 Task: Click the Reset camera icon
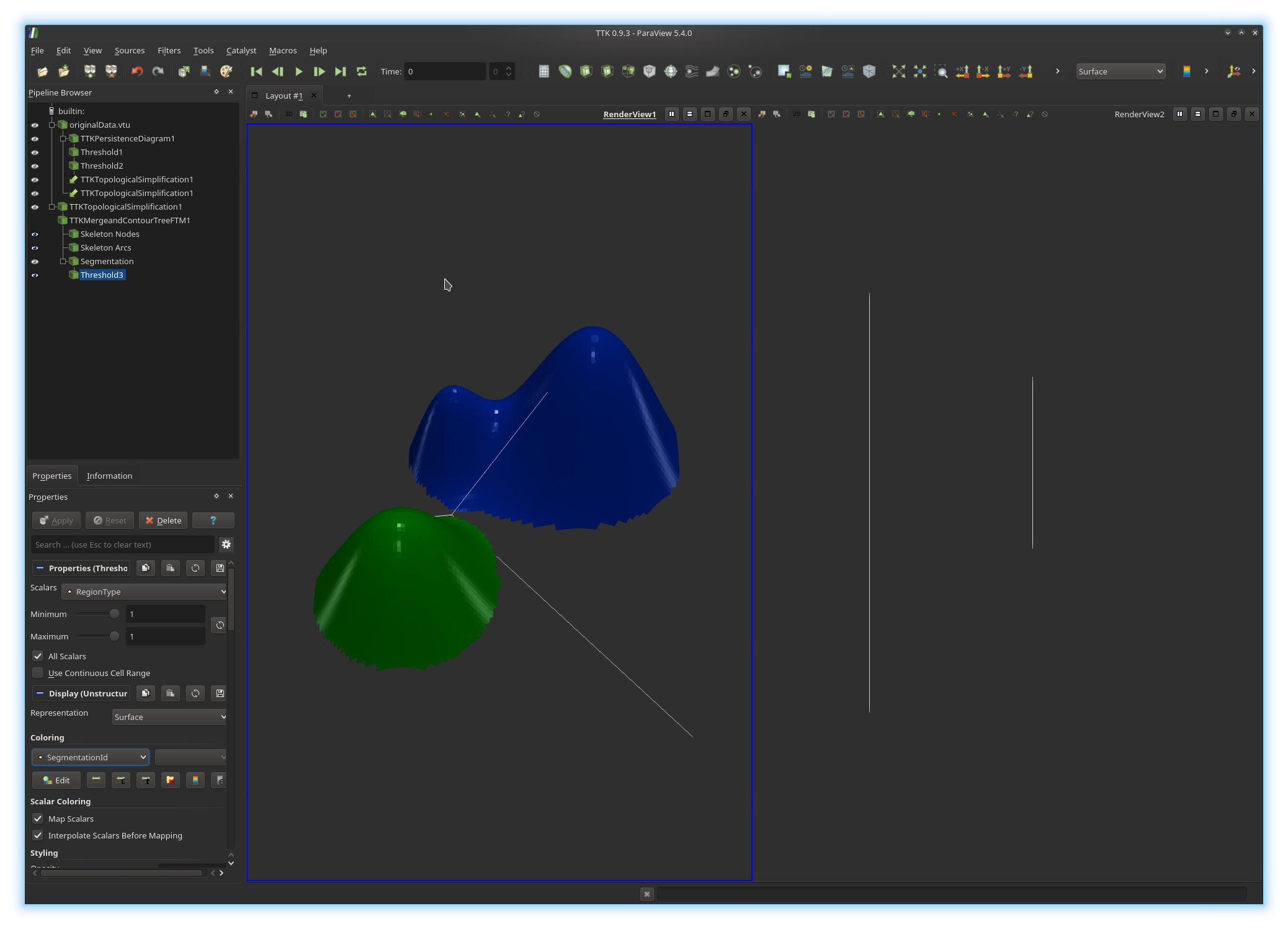pos(898,71)
